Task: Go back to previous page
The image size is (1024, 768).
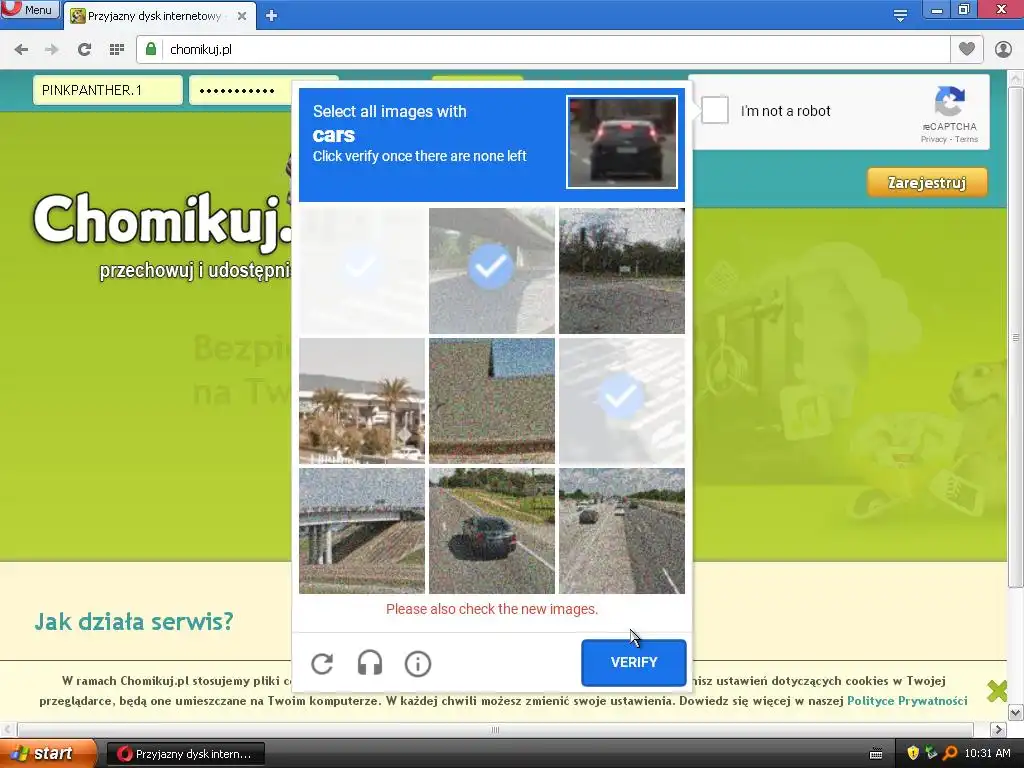Action: coord(21,50)
